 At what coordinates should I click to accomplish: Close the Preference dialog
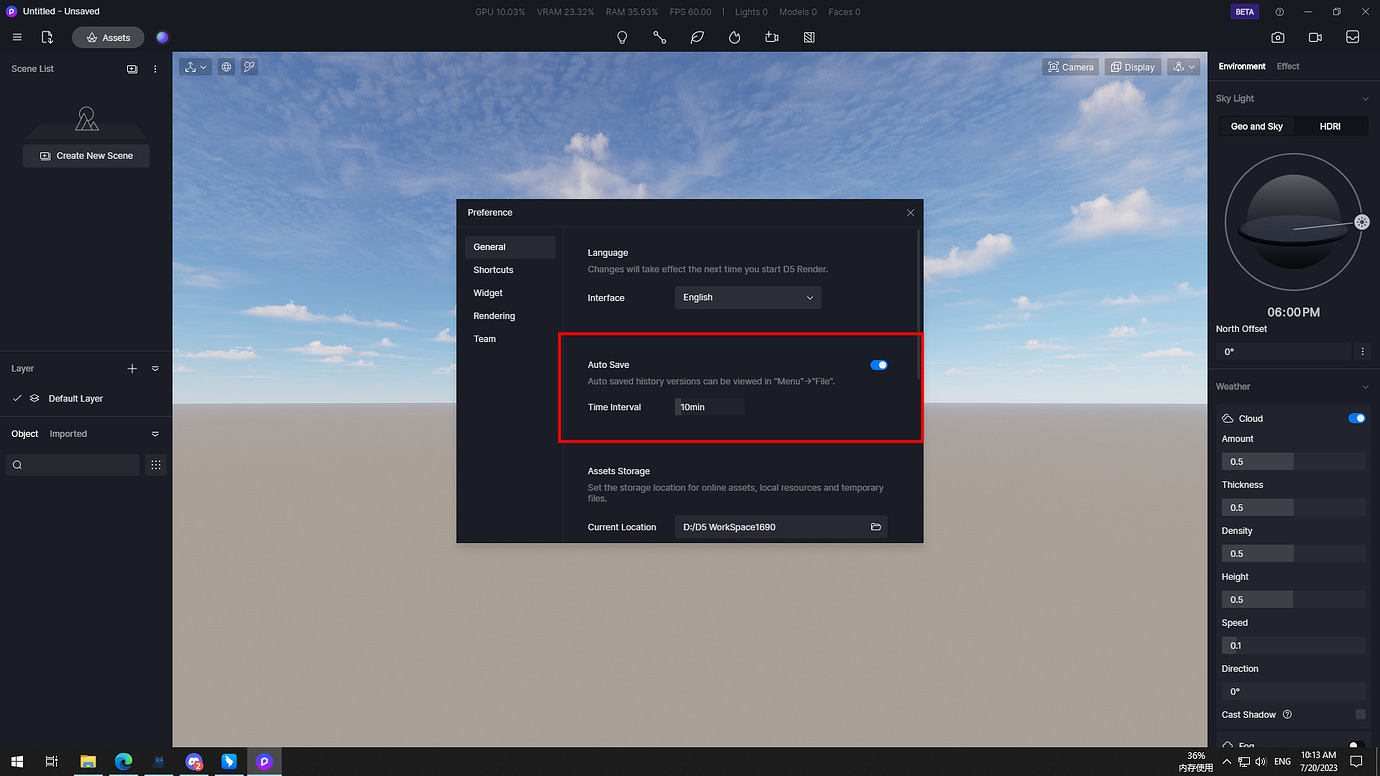click(910, 213)
